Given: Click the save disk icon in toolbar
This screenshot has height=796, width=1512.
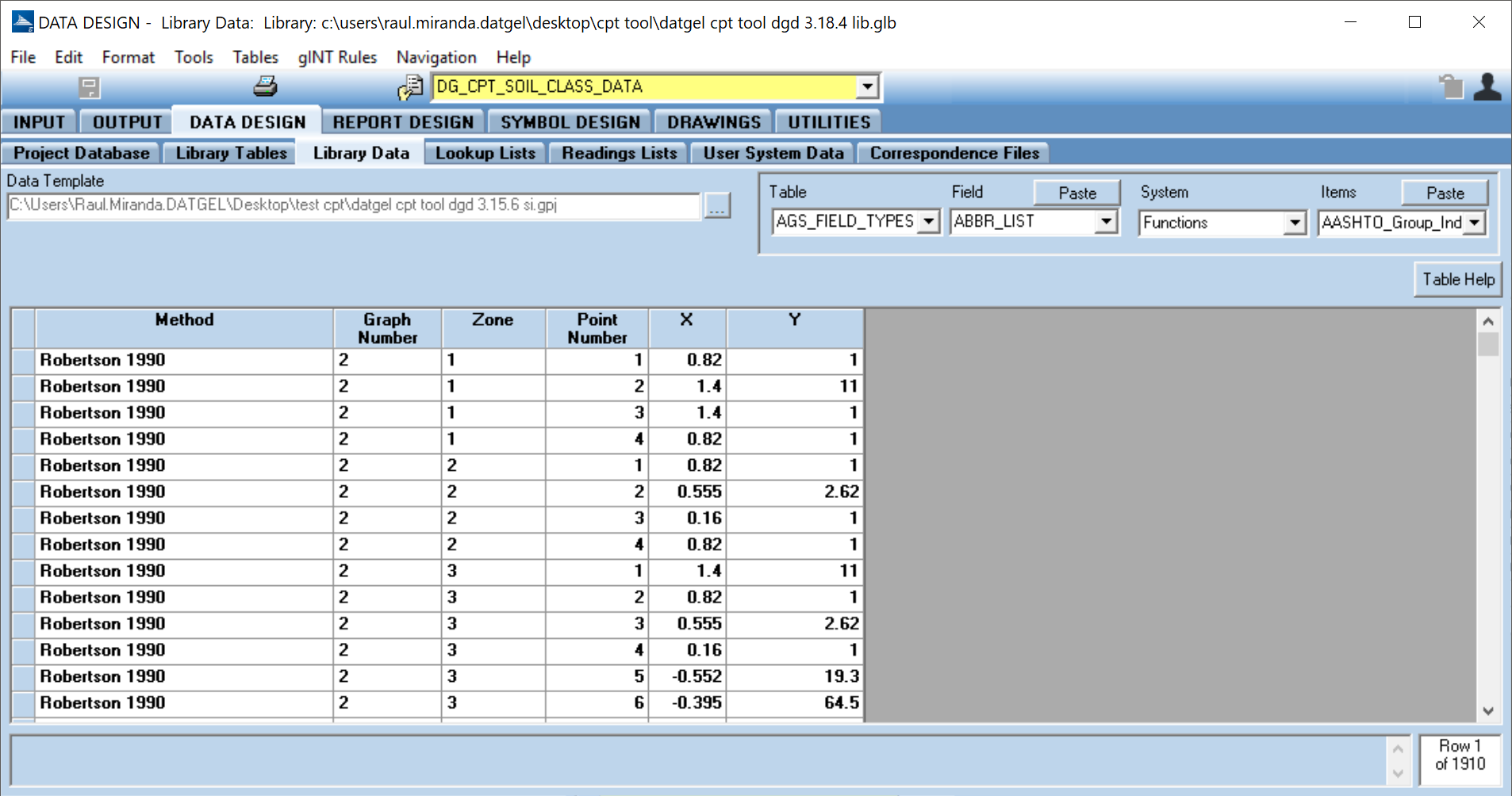Looking at the screenshot, I should pos(90,87).
